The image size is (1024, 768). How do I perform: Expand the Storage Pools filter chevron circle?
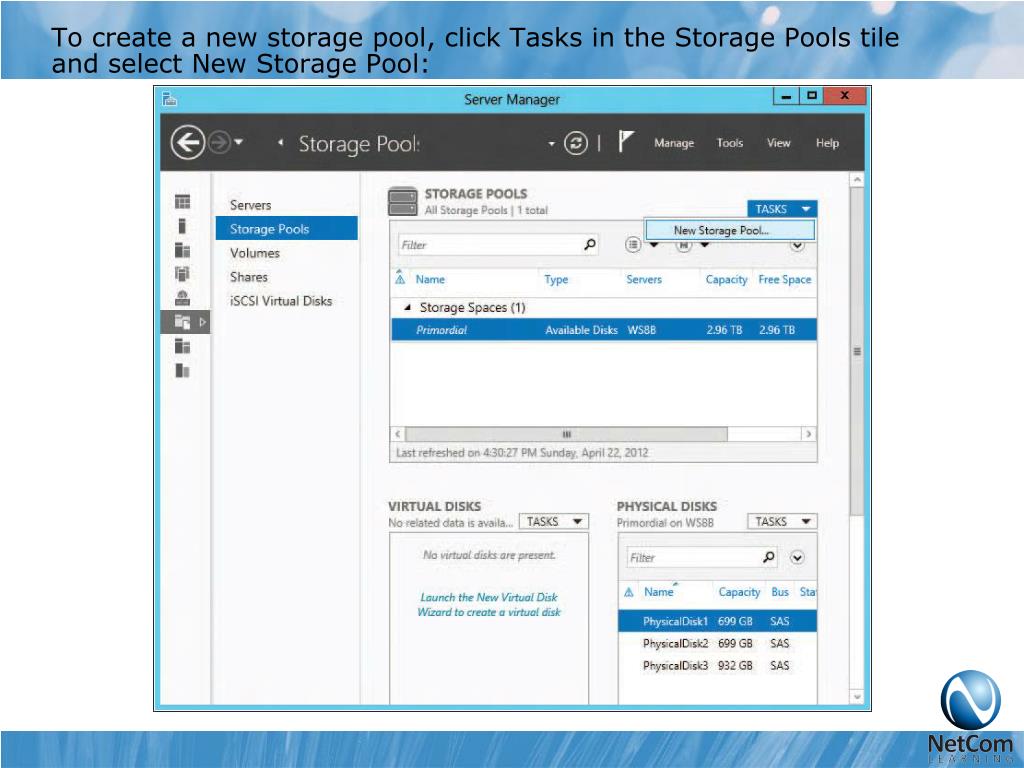click(x=797, y=247)
